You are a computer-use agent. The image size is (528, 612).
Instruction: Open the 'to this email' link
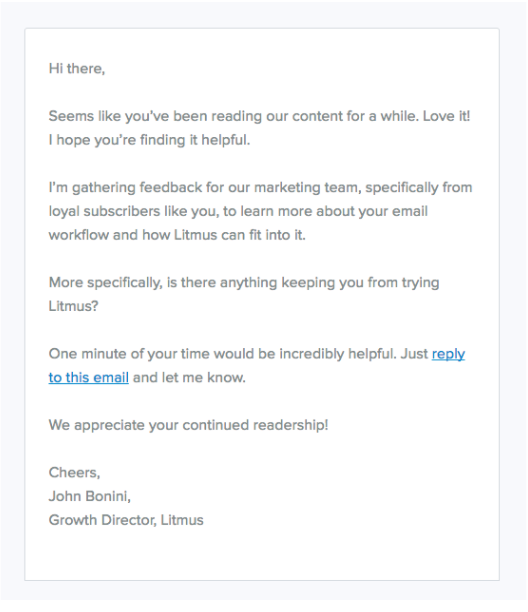coord(89,378)
